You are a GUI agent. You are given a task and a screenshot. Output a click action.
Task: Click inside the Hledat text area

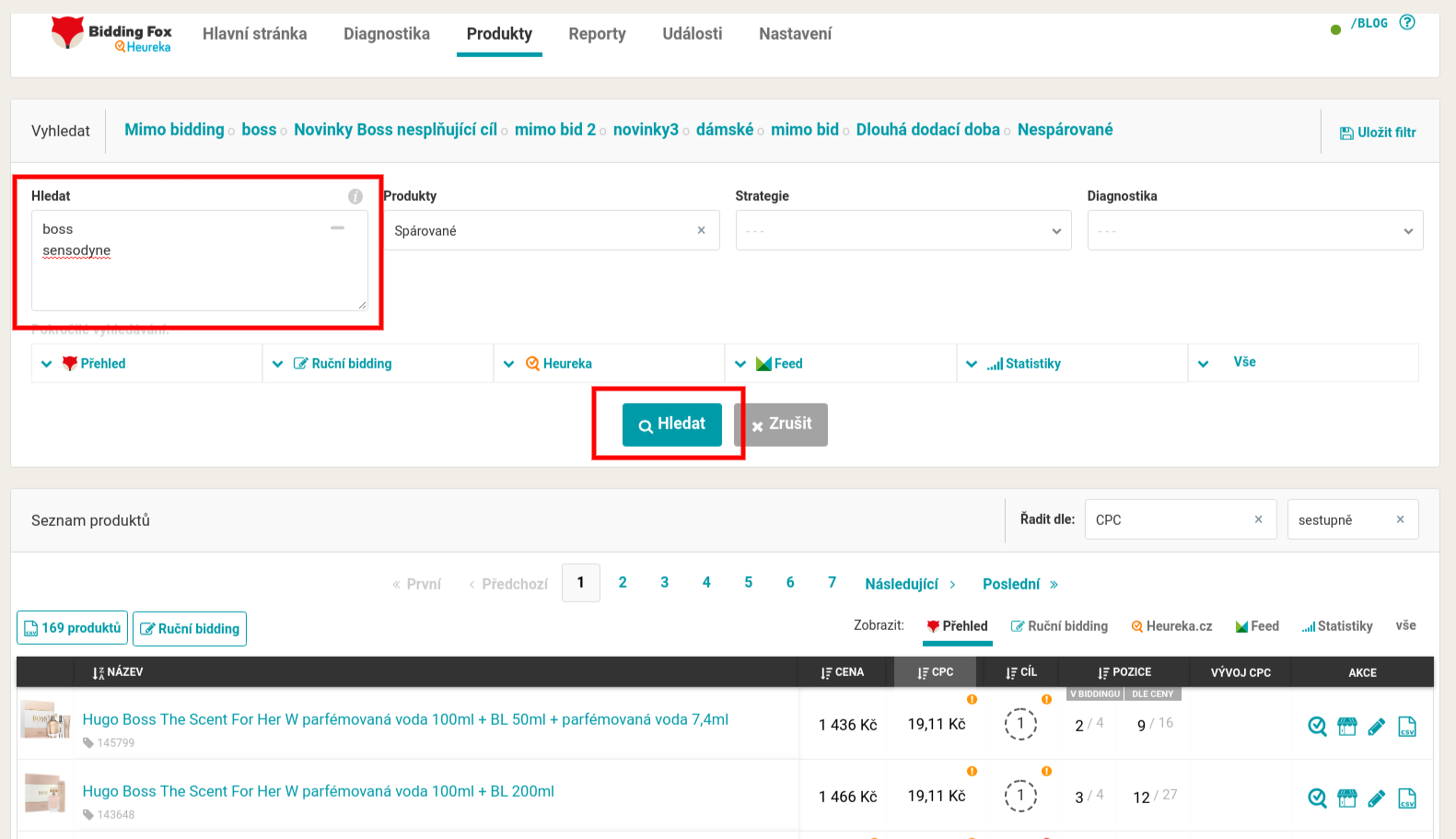(x=200, y=261)
